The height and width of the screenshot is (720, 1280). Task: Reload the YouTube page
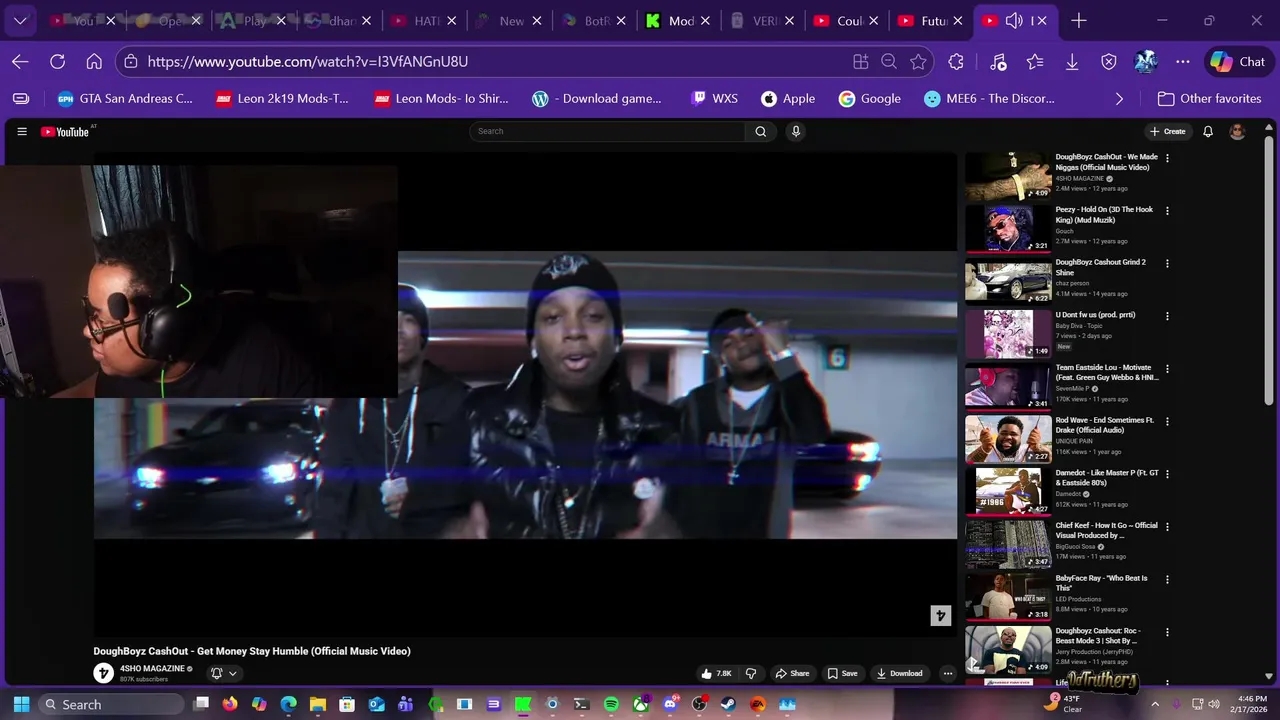57,61
